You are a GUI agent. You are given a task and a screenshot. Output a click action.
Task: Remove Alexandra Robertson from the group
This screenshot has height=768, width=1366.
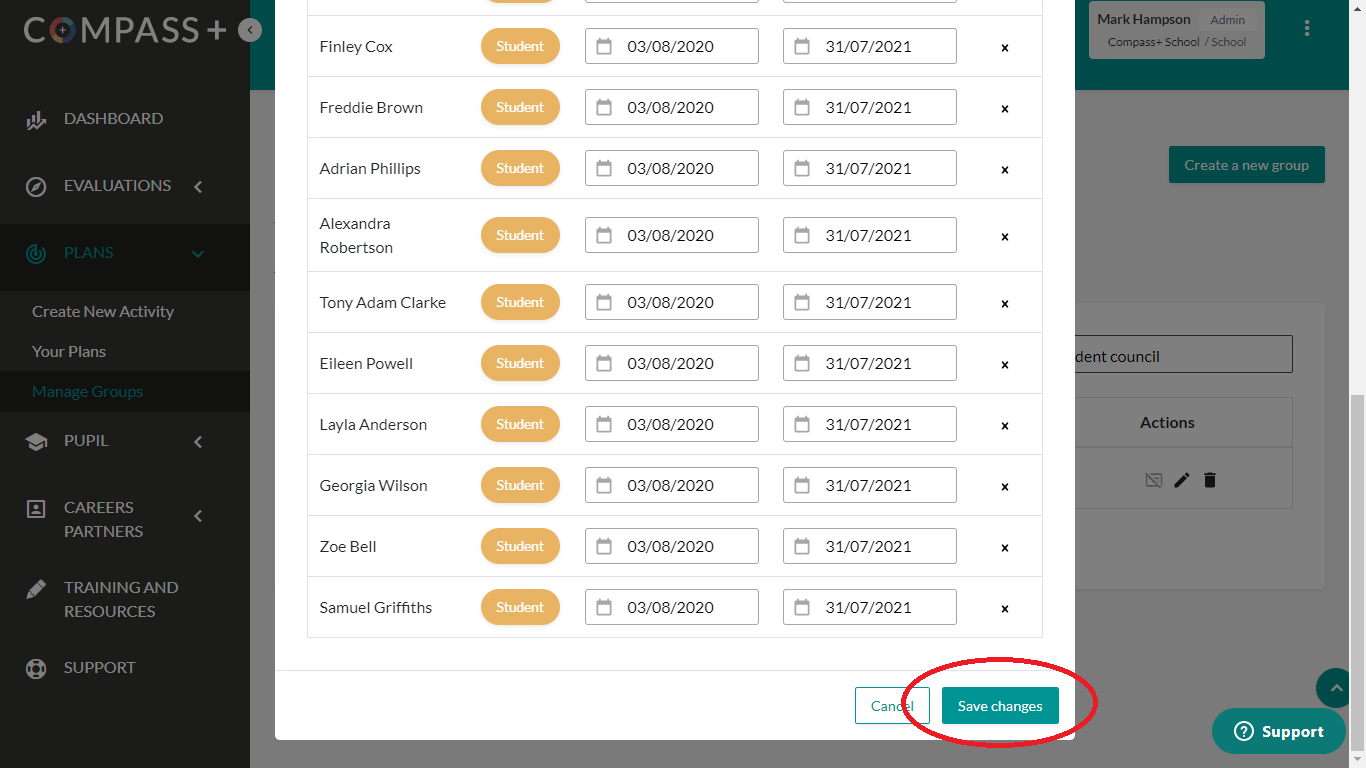coord(1005,236)
